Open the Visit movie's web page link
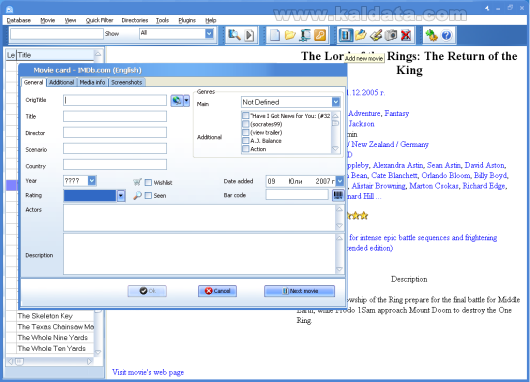Viewport: 530px width, 382px height. pos(148,372)
